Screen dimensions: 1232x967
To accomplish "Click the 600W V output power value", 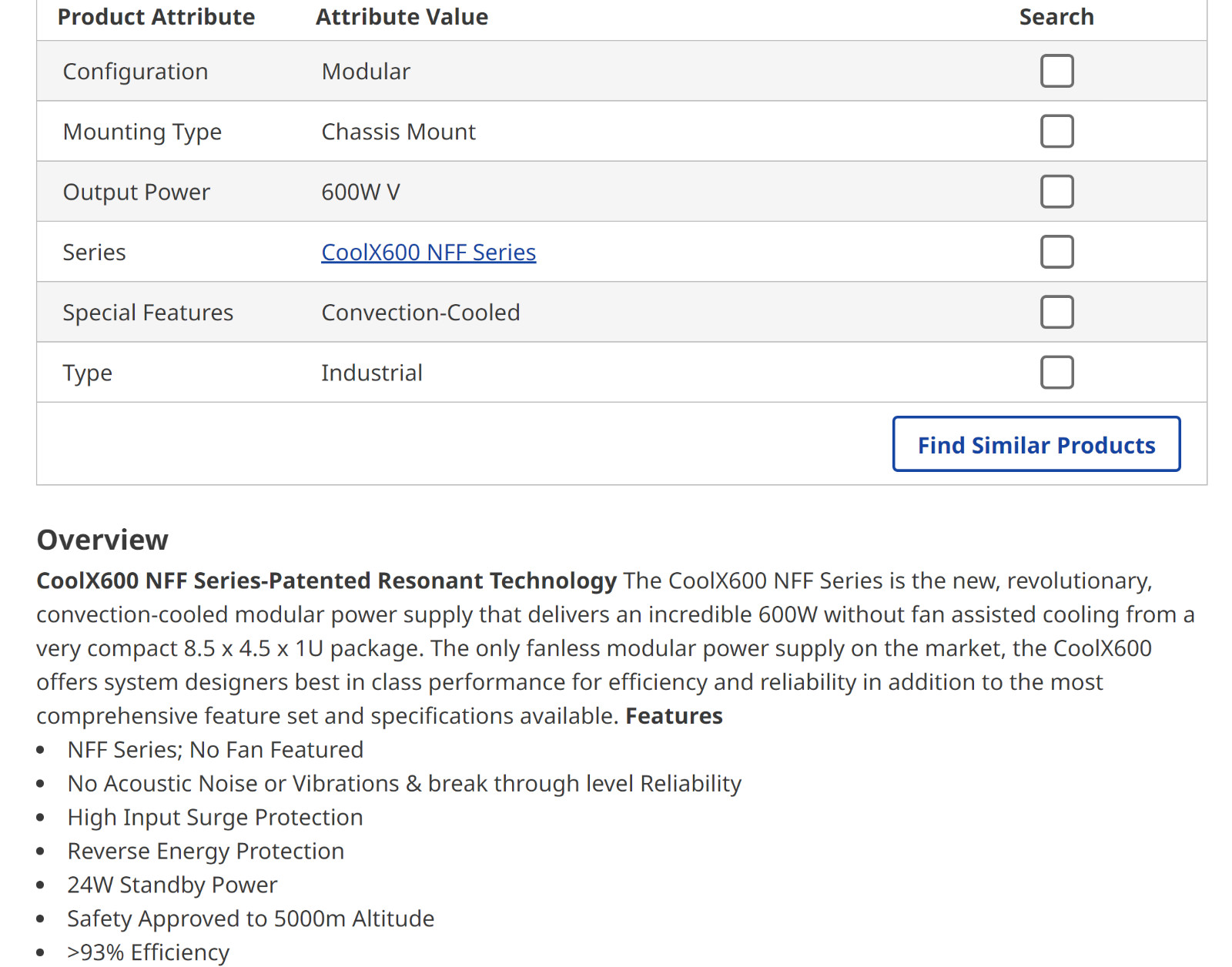I will pyautogui.click(x=360, y=192).
